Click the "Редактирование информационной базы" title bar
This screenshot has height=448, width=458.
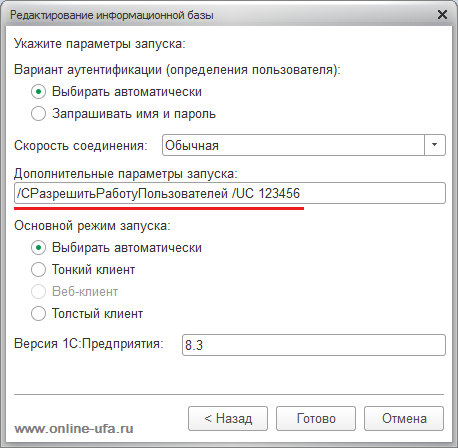(112, 15)
